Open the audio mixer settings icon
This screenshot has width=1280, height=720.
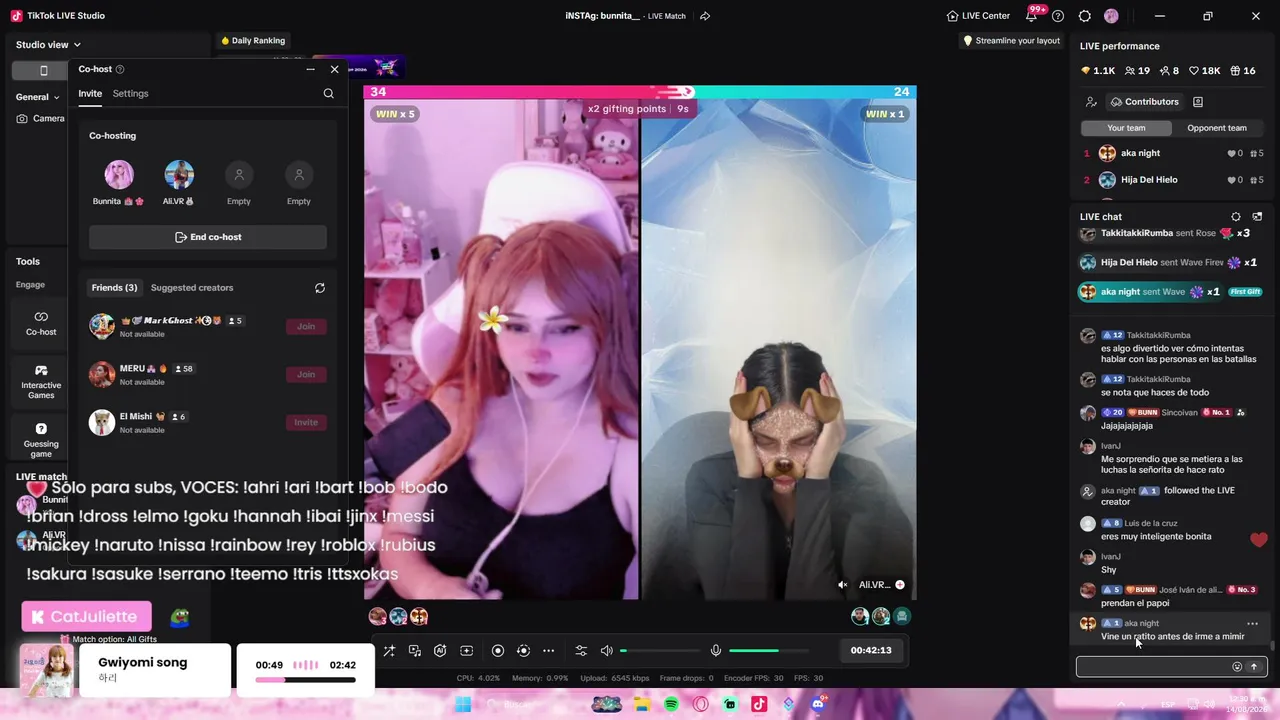pyautogui.click(x=581, y=651)
